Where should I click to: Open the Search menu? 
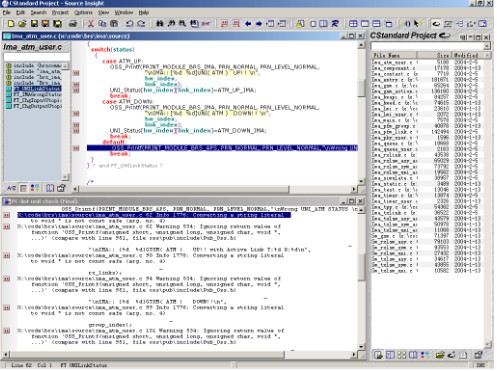(x=38, y=12)
